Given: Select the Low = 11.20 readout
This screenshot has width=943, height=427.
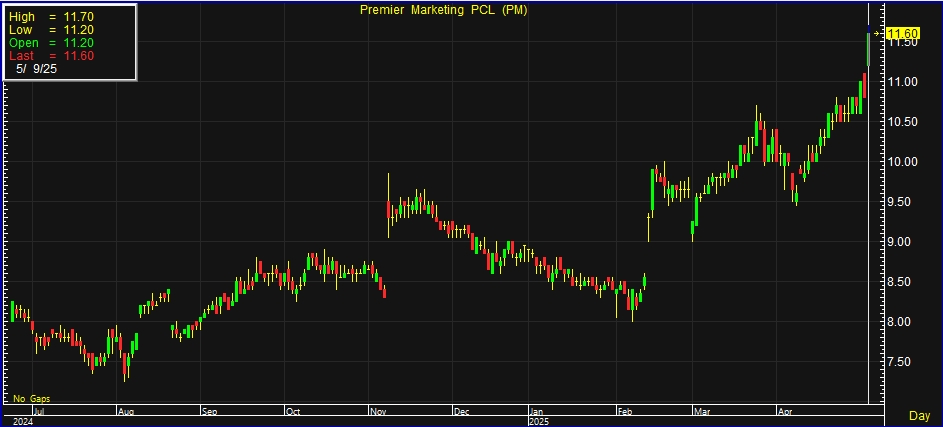Looking at the screenshot, I should click(x=51, y=30).
